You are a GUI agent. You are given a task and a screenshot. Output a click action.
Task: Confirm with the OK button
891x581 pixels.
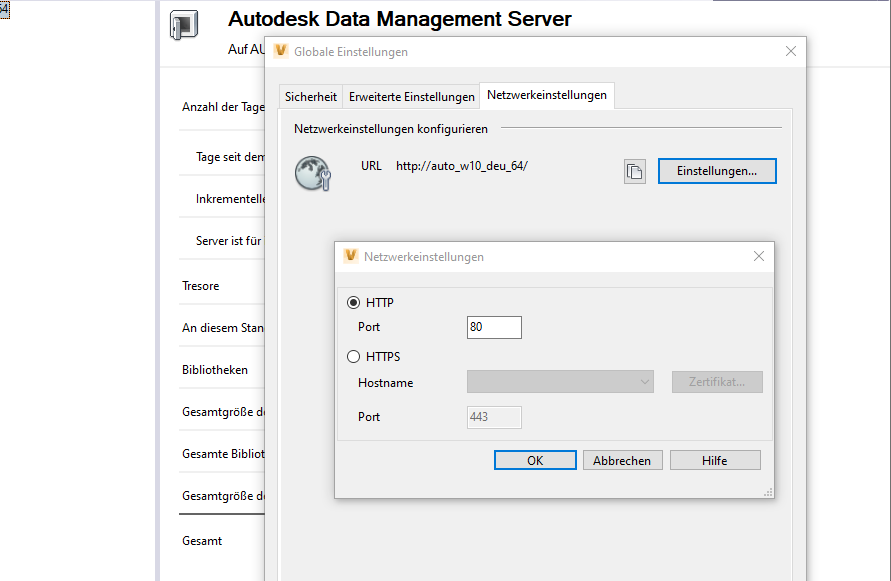[x=535, y=460]
